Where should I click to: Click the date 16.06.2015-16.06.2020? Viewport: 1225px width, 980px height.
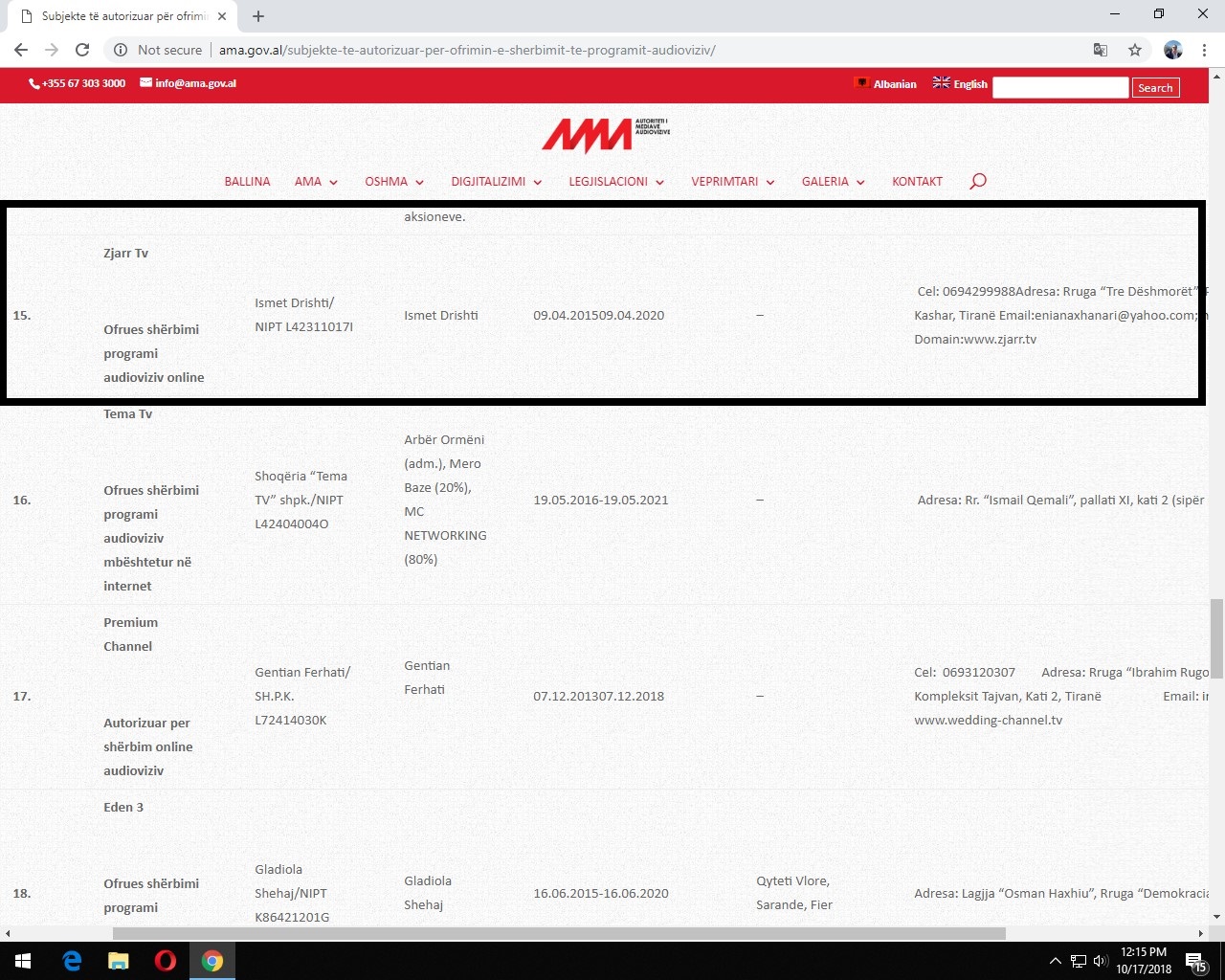(x=601, y=894)
